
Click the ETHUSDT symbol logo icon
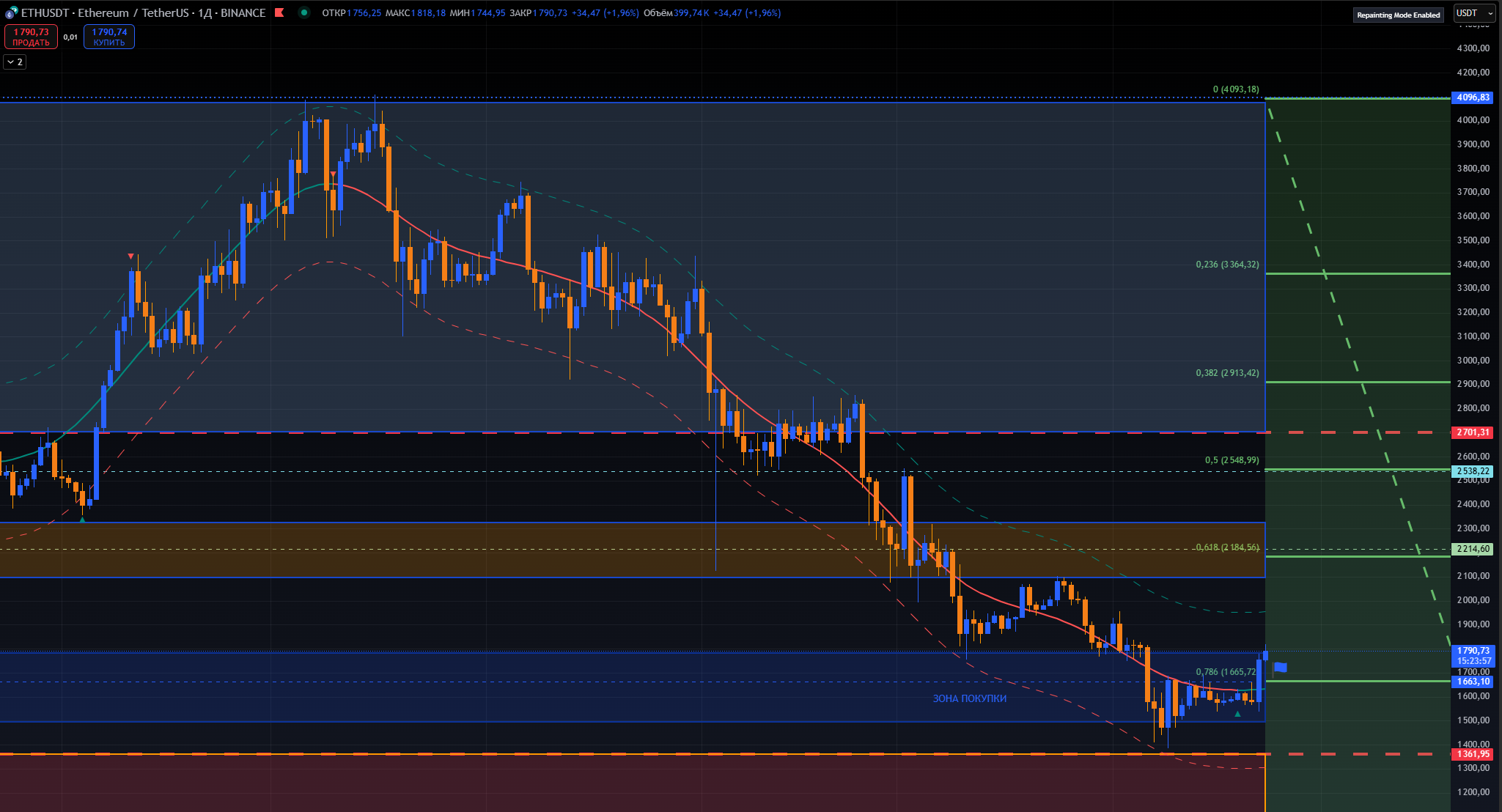coord(11,13)
